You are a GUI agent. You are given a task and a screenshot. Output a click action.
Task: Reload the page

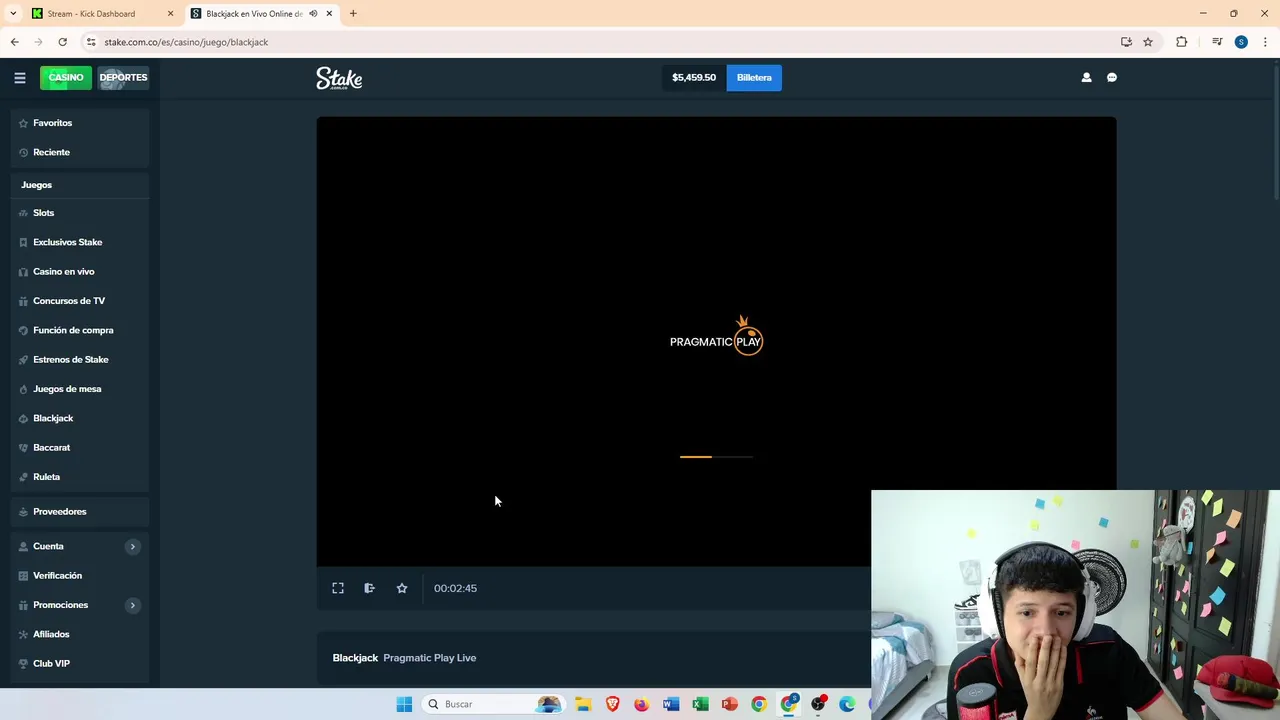62,42
